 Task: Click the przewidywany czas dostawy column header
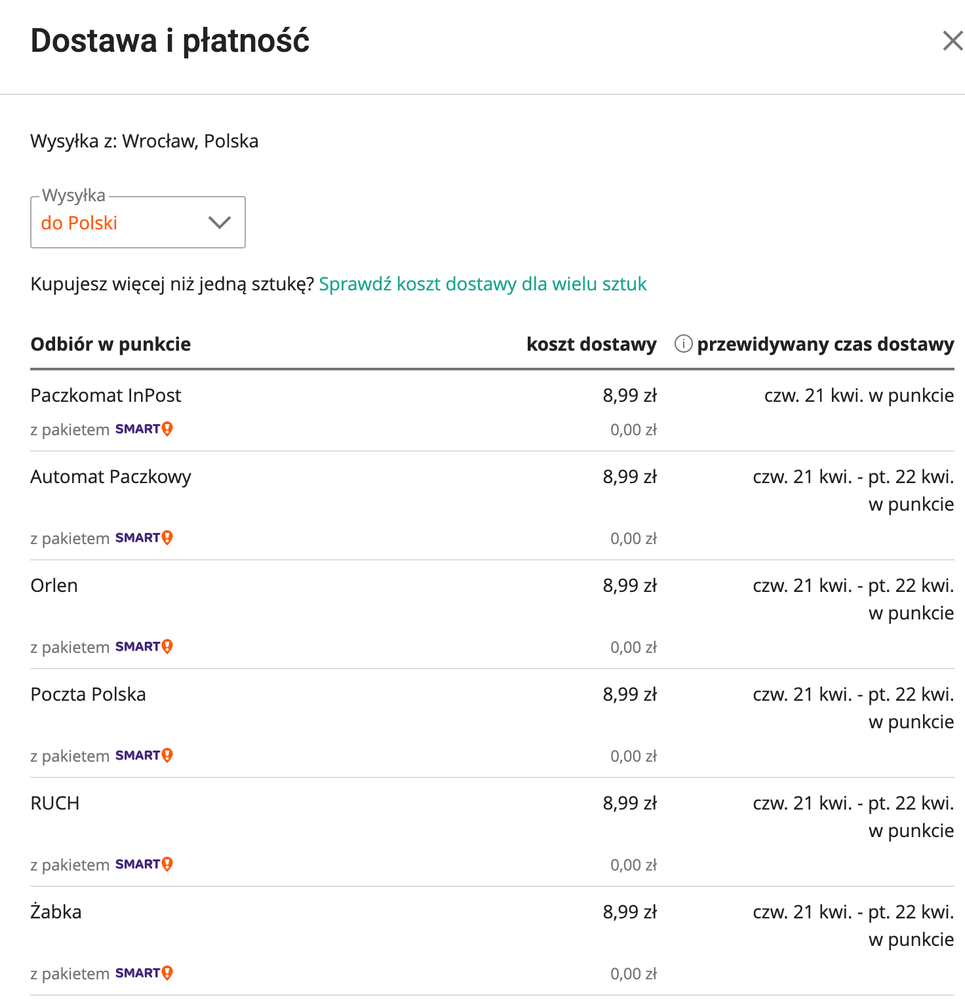[x=825, y=344]
